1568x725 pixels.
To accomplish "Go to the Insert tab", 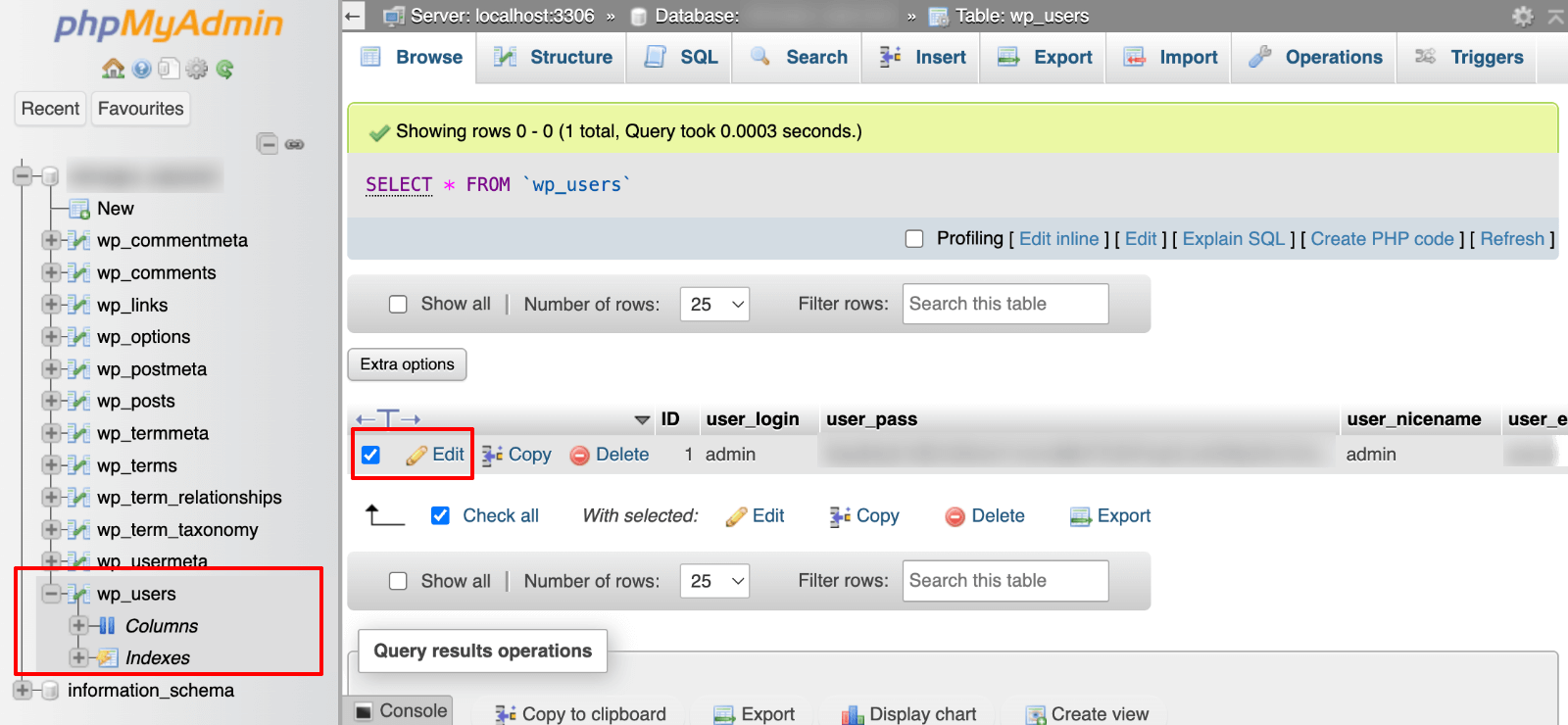I will pyautogui.click(x=921, y=57).
